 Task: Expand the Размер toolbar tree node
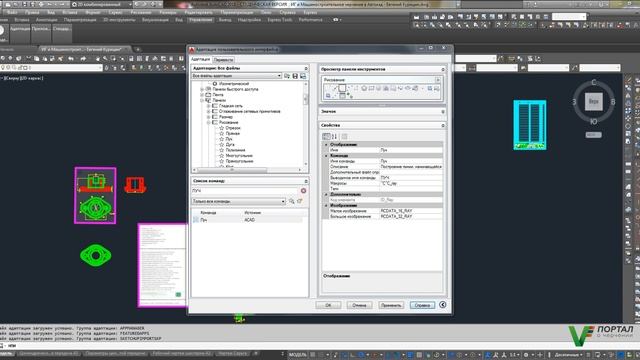(209, 117)
